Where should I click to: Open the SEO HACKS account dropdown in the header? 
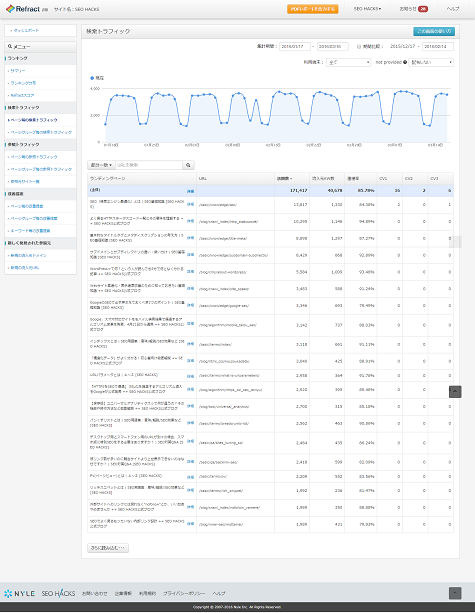367,9
